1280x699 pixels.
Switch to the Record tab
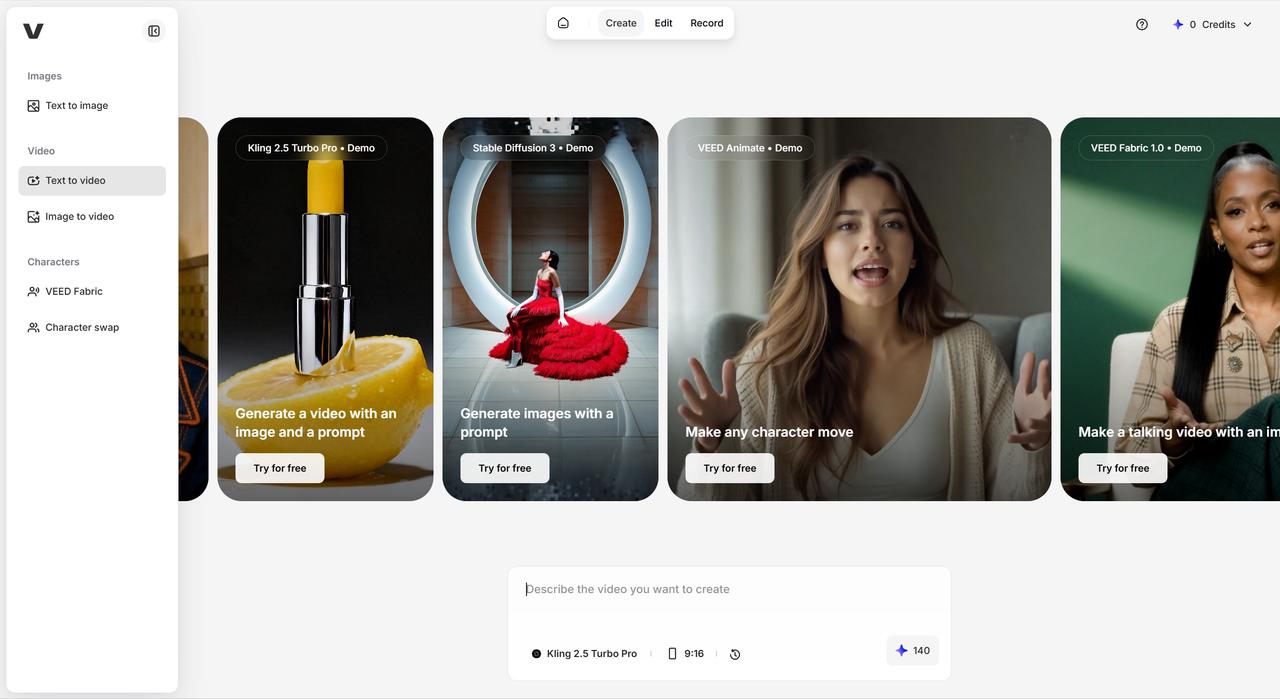point(706,23)
